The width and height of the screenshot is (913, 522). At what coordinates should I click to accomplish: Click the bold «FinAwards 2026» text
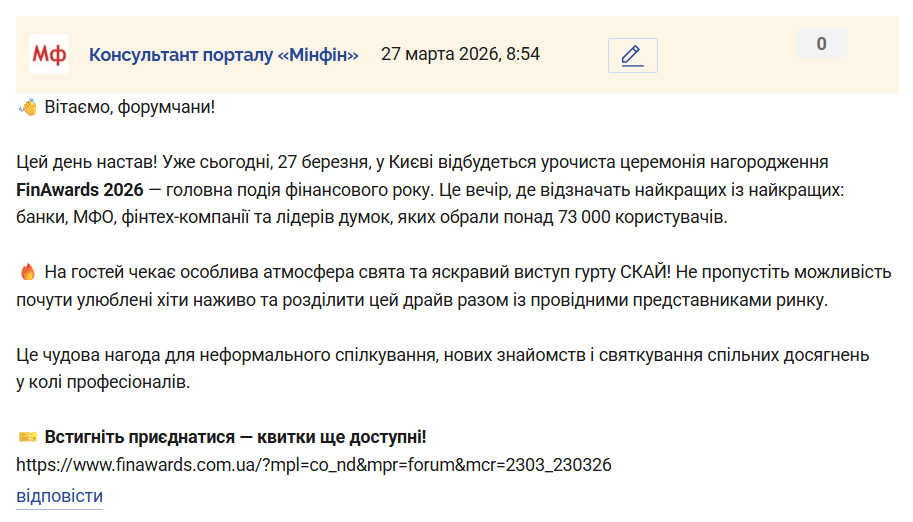tap(78, 189)
